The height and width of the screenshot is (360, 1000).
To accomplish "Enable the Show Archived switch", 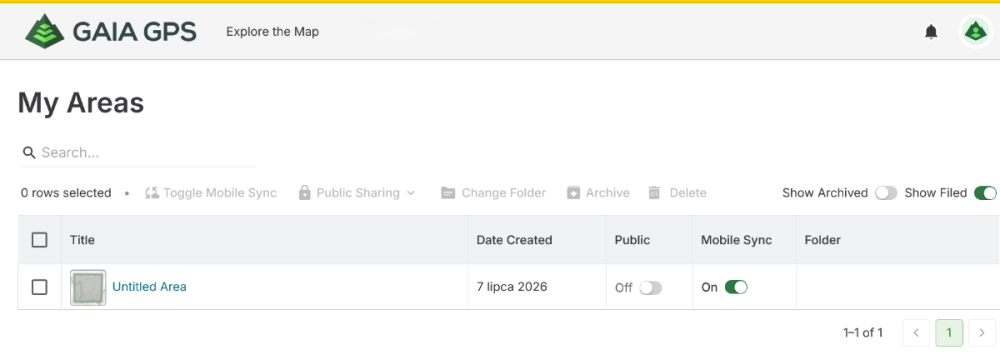I will (x=886, y=193).
